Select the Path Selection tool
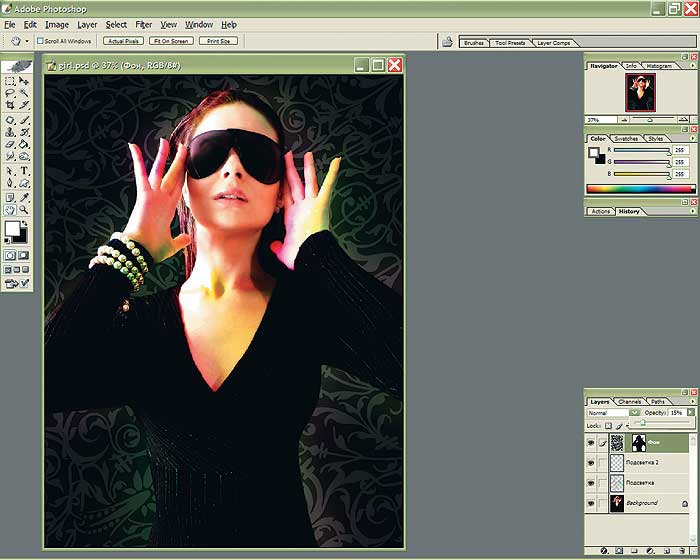 9,171
